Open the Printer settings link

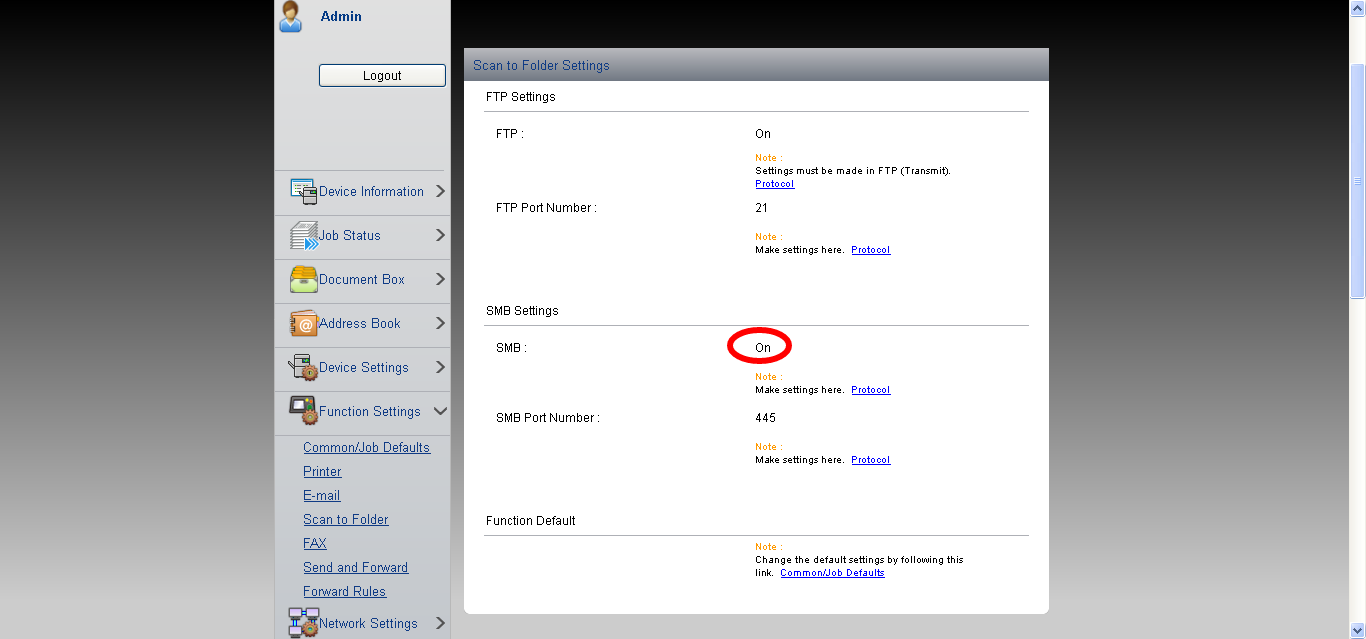click(x=322, y=471)
